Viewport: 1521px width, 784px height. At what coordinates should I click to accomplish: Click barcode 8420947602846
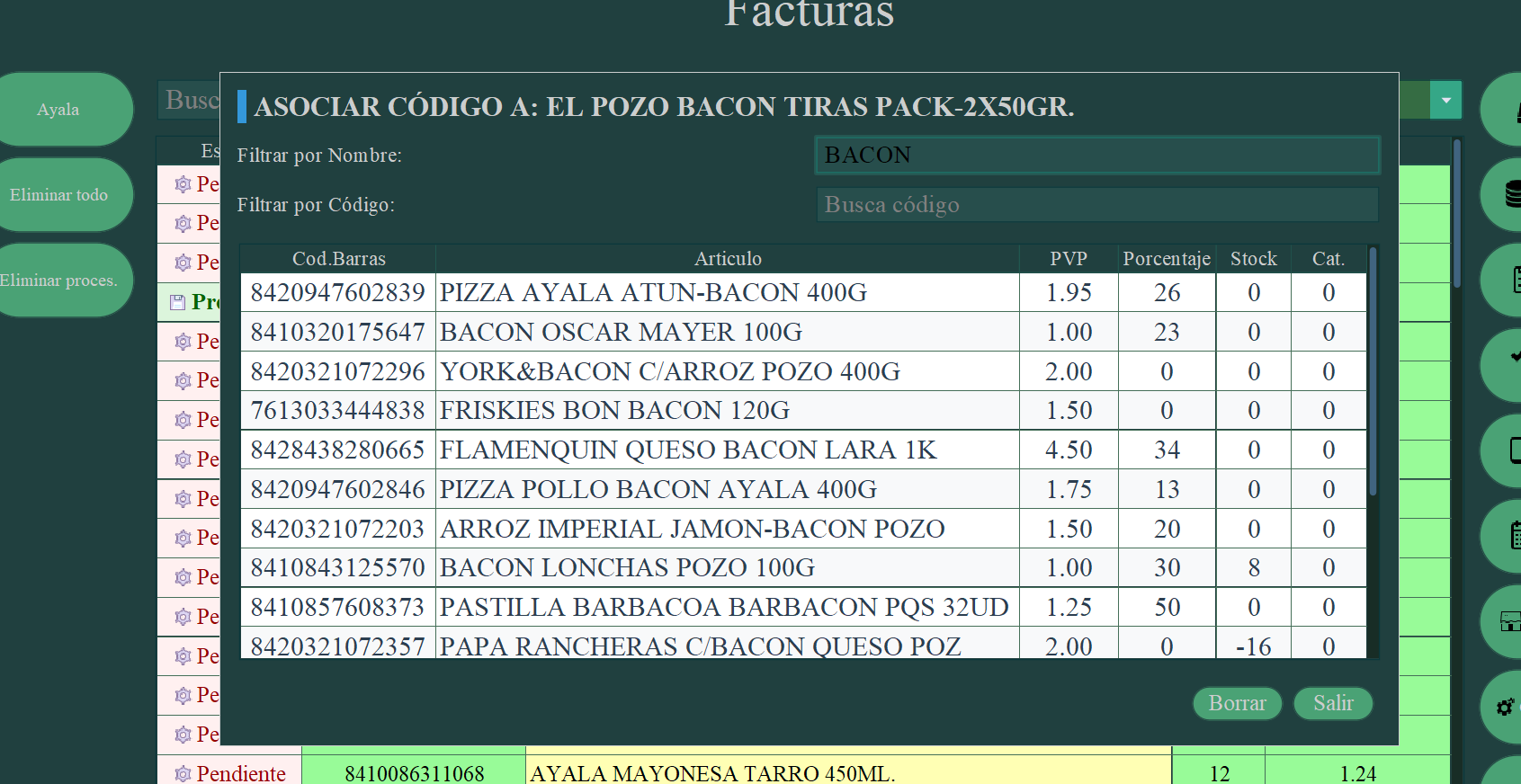[x=338, y=490]
